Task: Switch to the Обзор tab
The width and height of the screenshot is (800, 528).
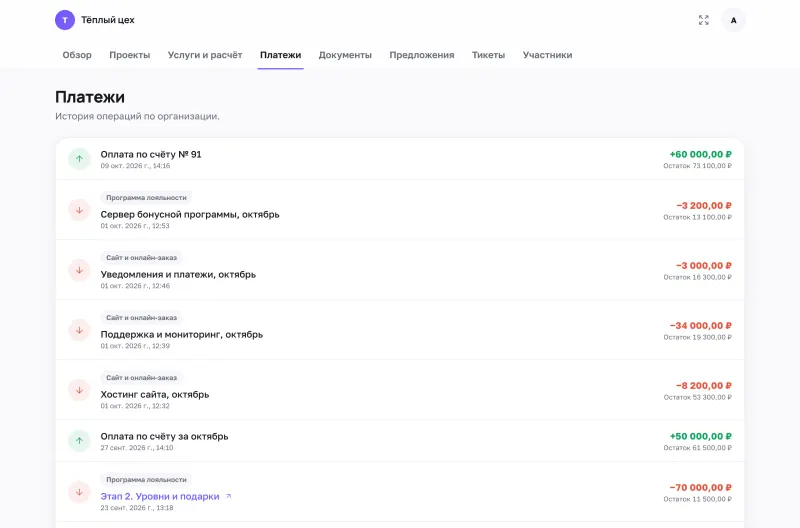Action: pos(77,55)
